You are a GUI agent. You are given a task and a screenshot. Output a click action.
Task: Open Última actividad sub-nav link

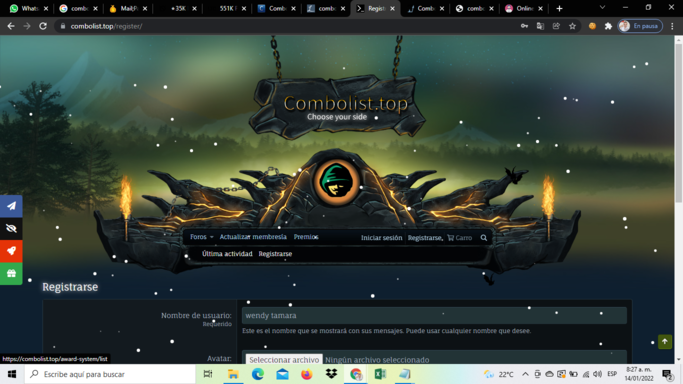pos(227,254)
